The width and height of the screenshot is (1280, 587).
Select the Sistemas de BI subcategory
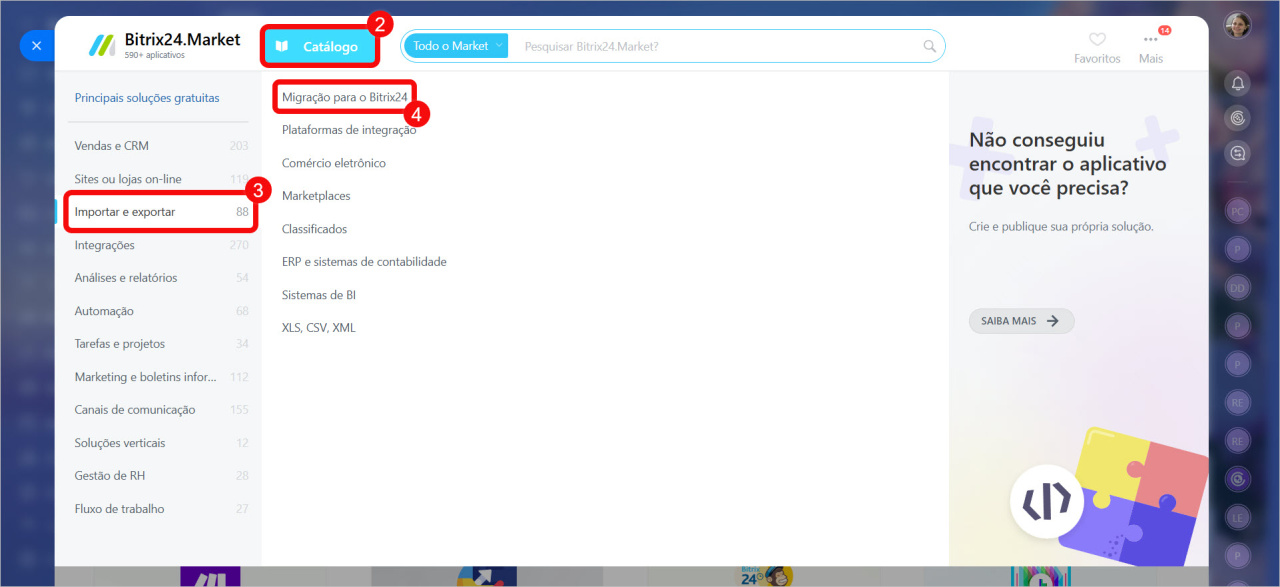point(319,295)
